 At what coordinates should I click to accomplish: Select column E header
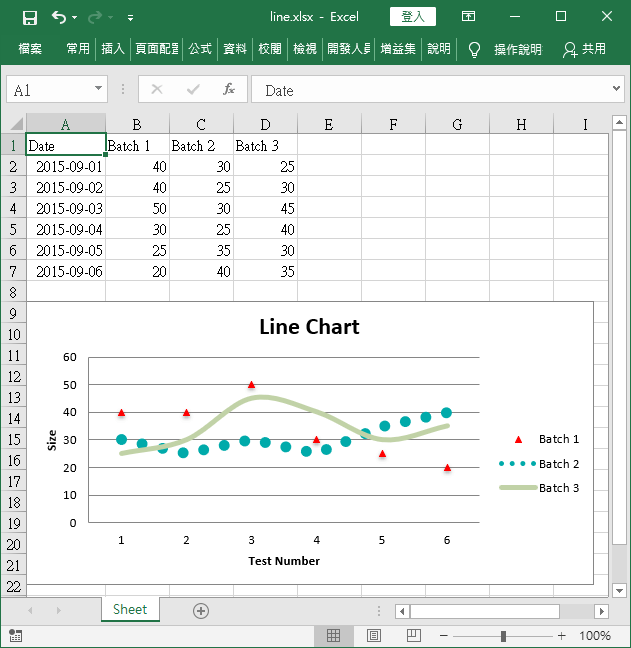click(x=329, y=124)
